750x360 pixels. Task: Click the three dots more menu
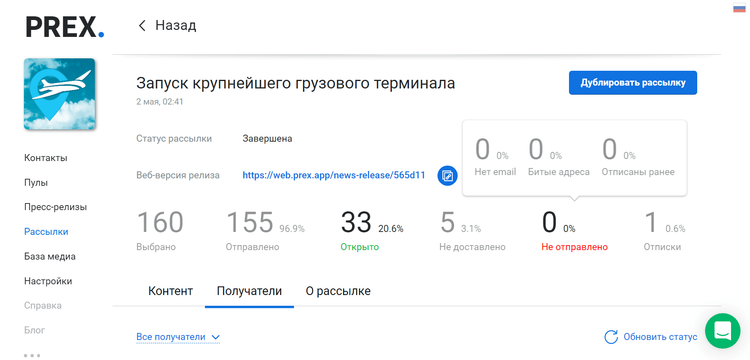32,355
